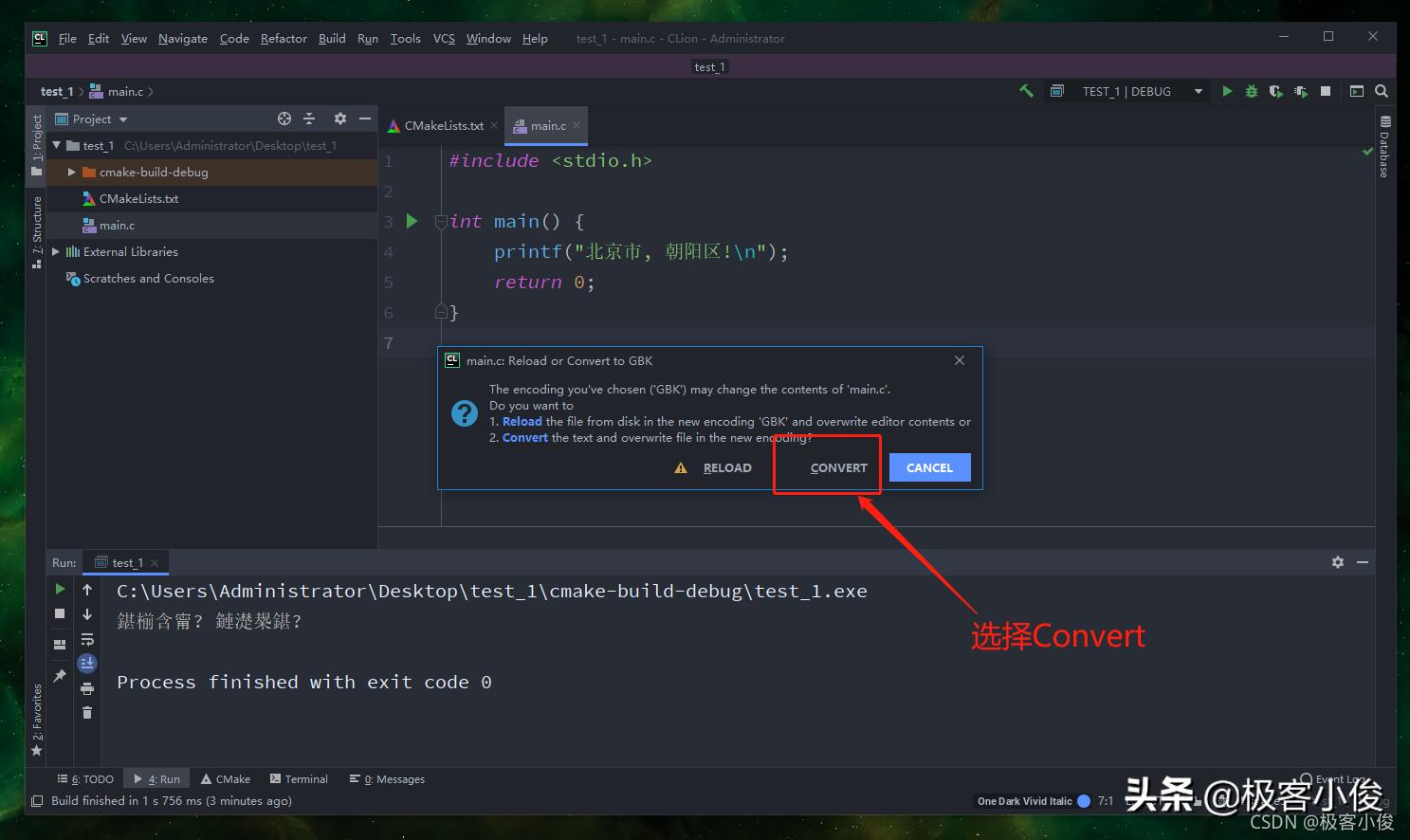Start debugging with the green bug icon
1410x840 pixels.
[1252, 91]
